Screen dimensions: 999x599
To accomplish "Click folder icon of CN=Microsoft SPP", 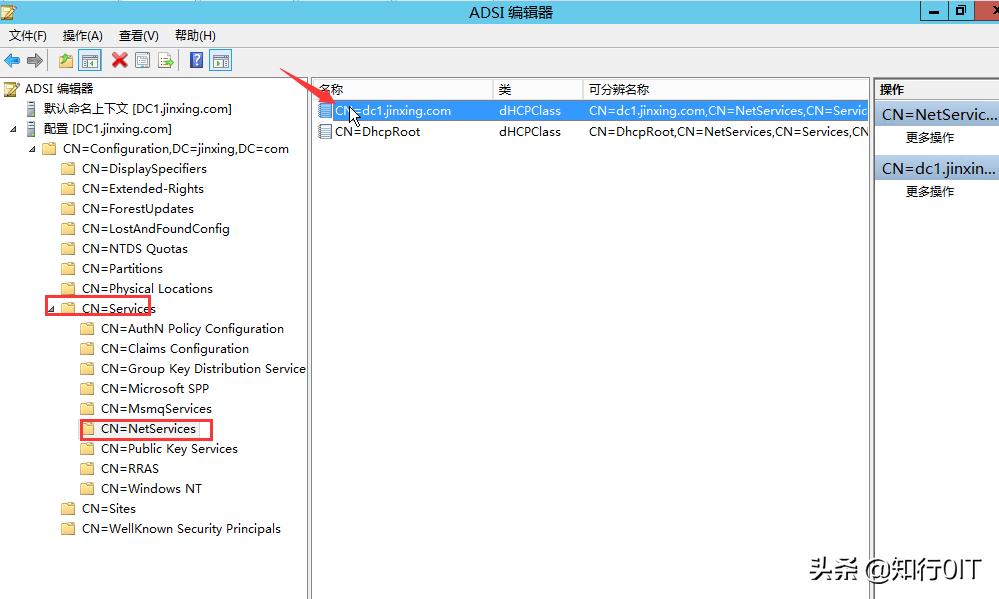I will point(87,389).
